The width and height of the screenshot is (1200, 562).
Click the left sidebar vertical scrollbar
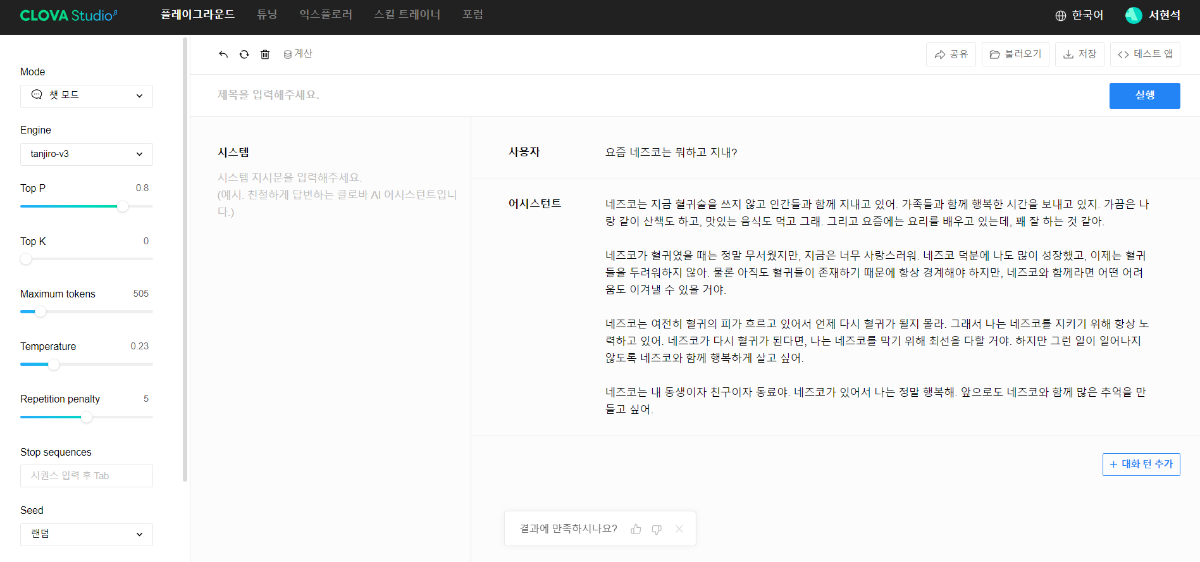[x=185, y=260]
